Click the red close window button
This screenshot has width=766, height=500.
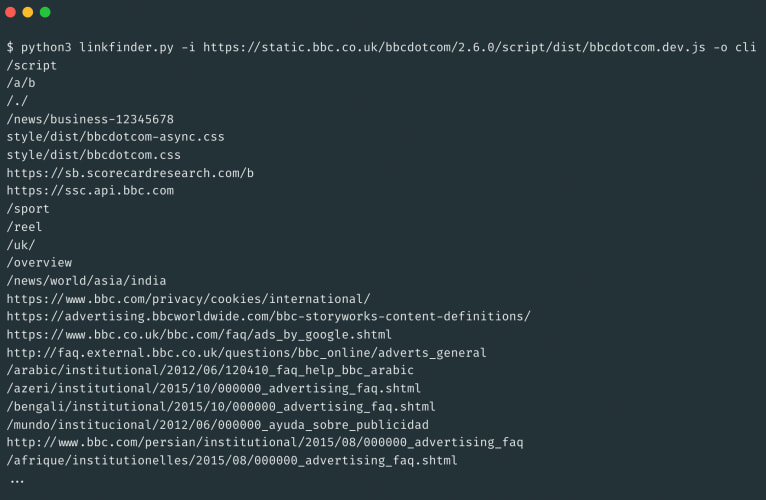[x=10, y=12]
